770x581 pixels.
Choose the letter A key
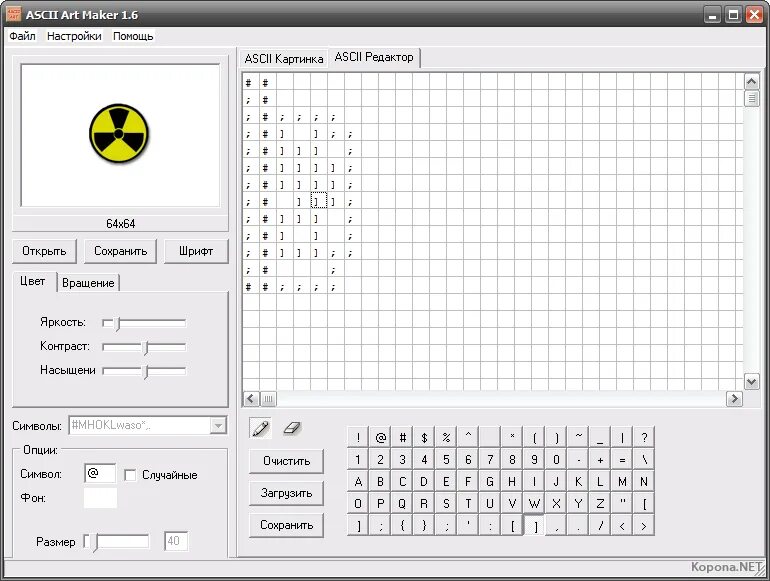[358, 482]
